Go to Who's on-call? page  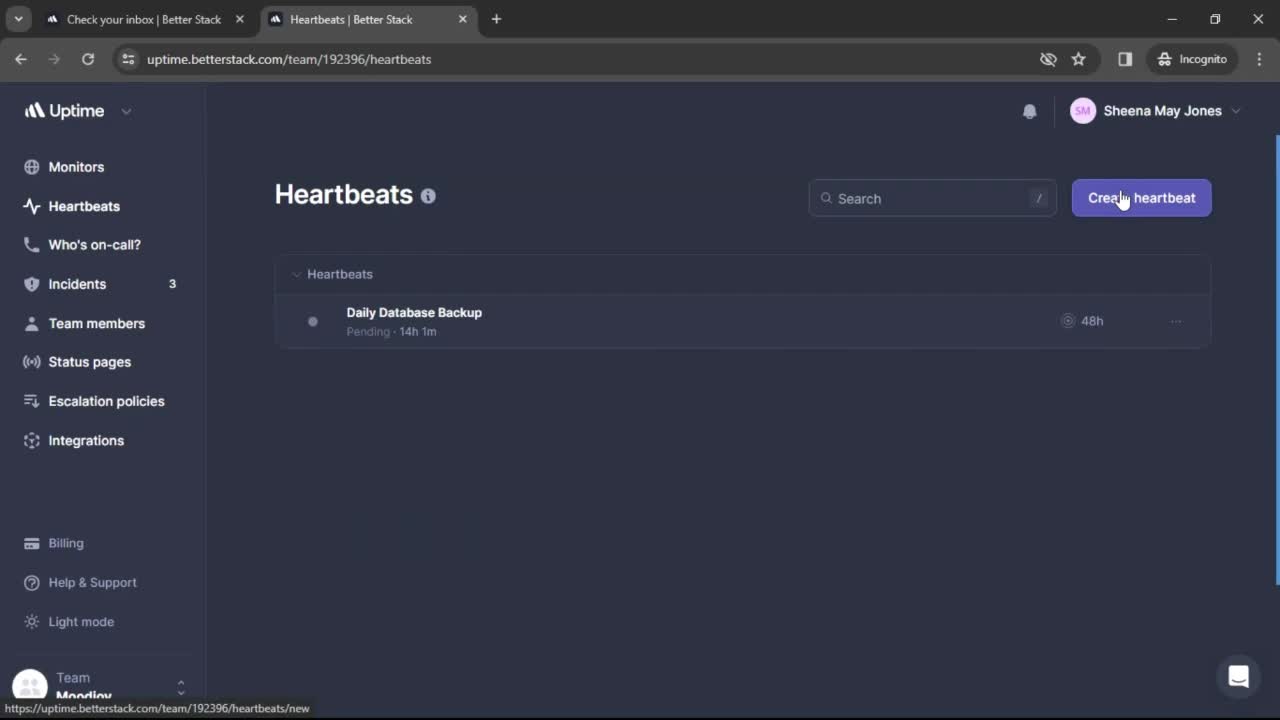click(x=94, y=245)
